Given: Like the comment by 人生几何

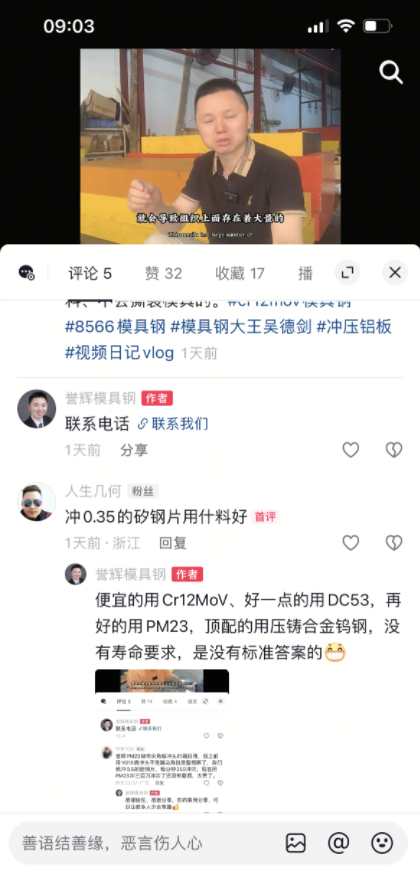Looking at the screenshot, I should pos(351,543).
